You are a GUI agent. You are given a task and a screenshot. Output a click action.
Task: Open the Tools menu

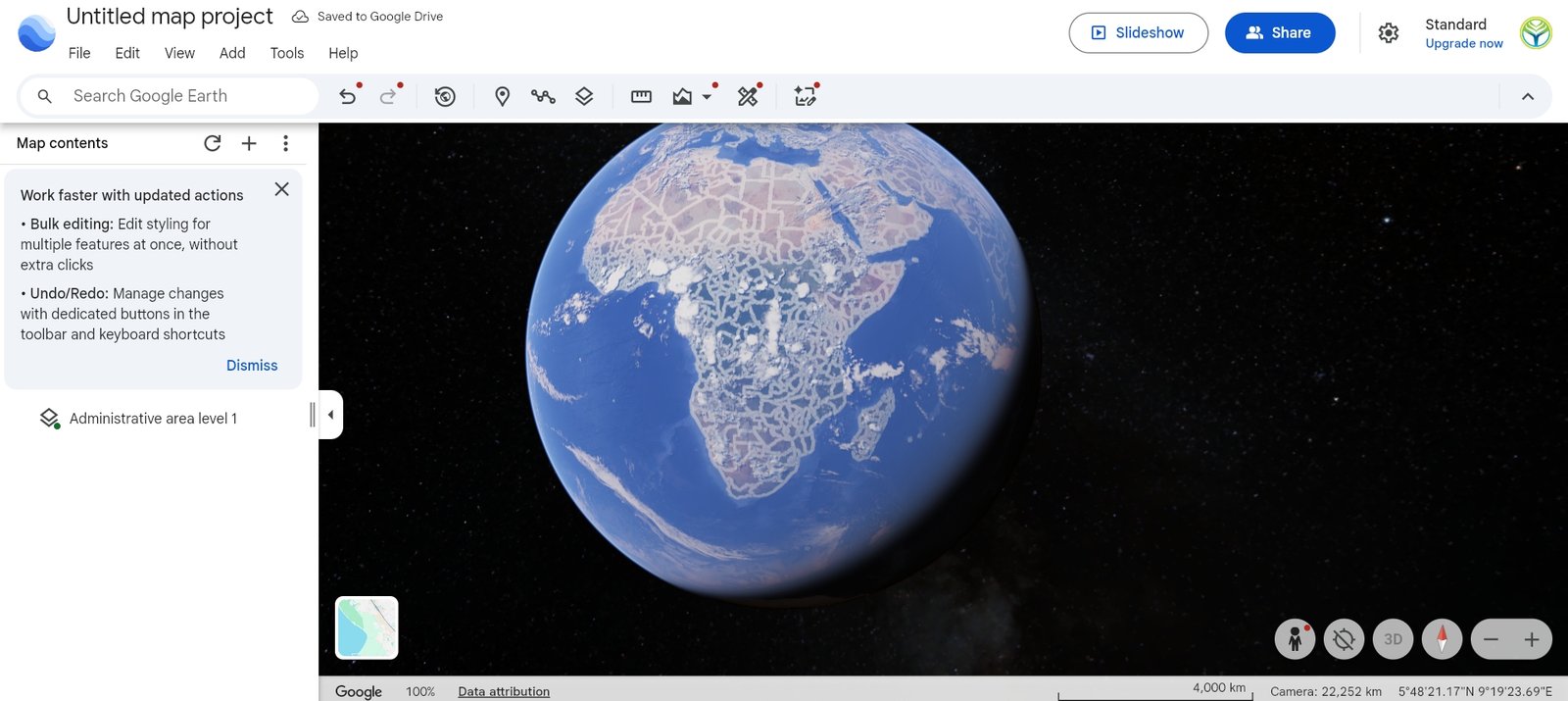point(287,53)
